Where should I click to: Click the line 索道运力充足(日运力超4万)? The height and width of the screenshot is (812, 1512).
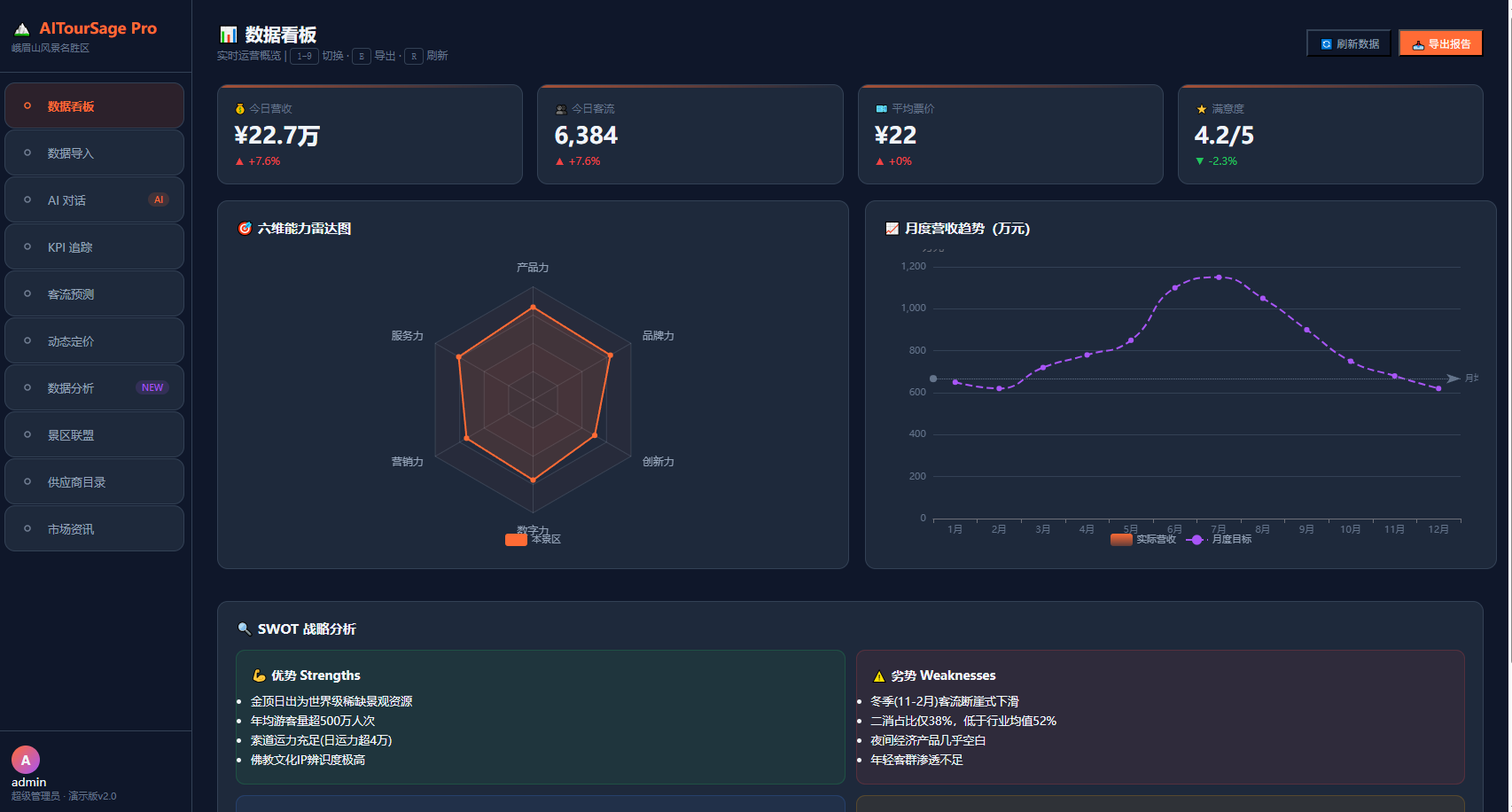pyautogui.click(x=322, y=740)
